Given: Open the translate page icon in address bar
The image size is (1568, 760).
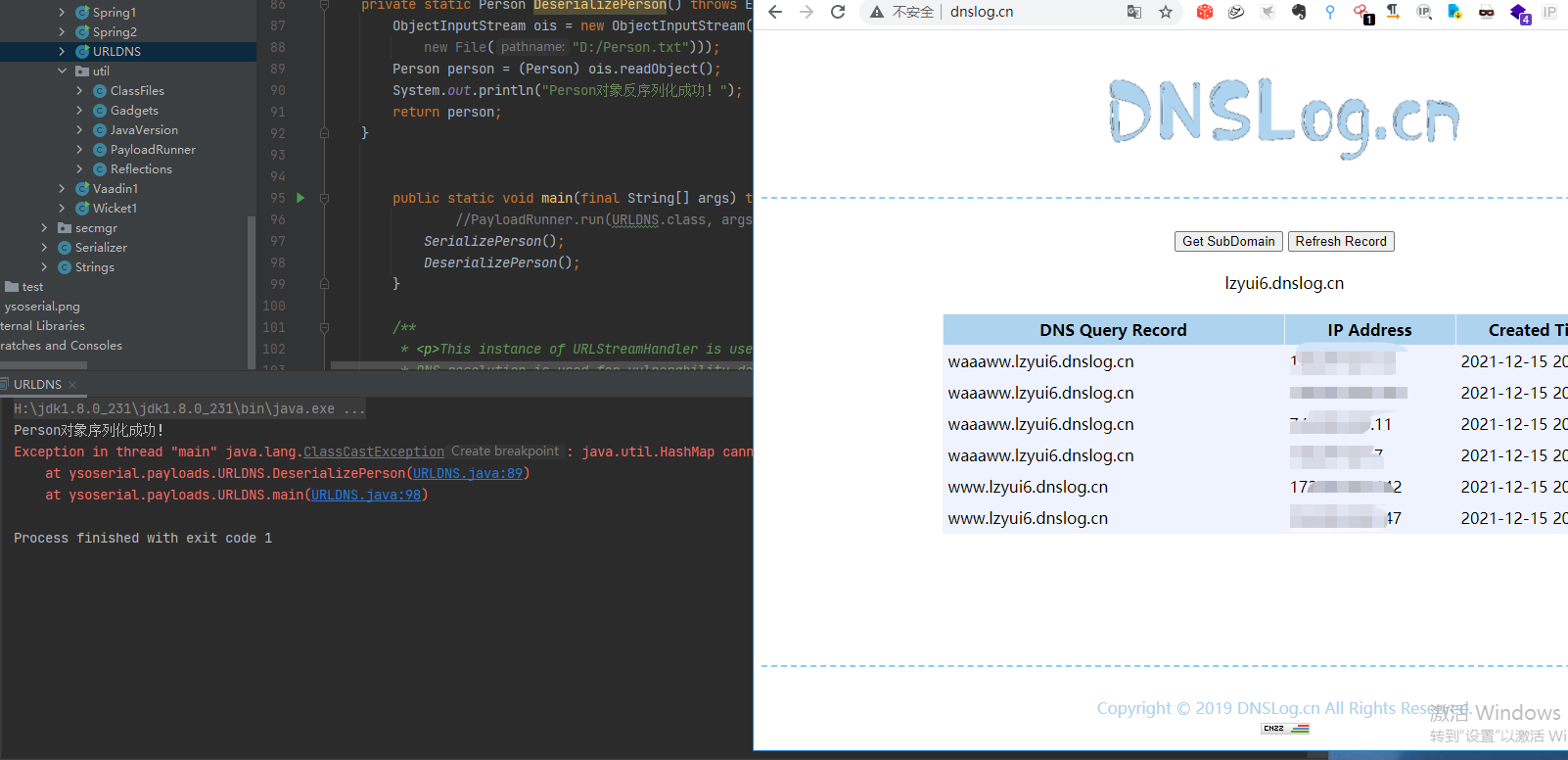Looking at the screenshot, I should point(1134,12).
